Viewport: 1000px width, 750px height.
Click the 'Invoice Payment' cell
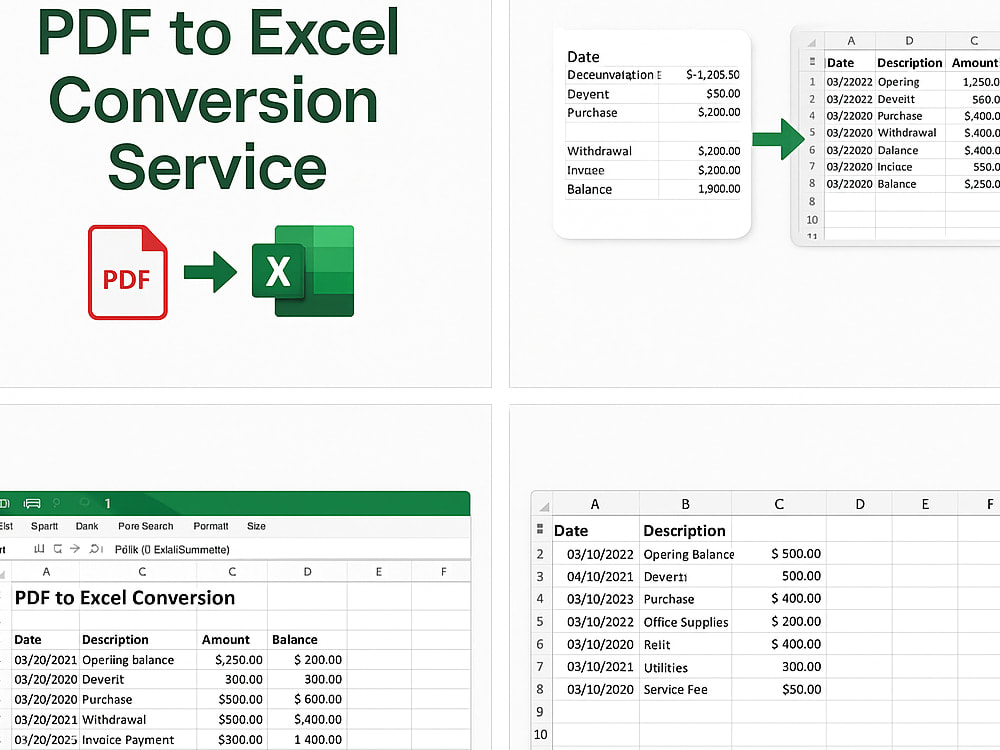[128, 740]
